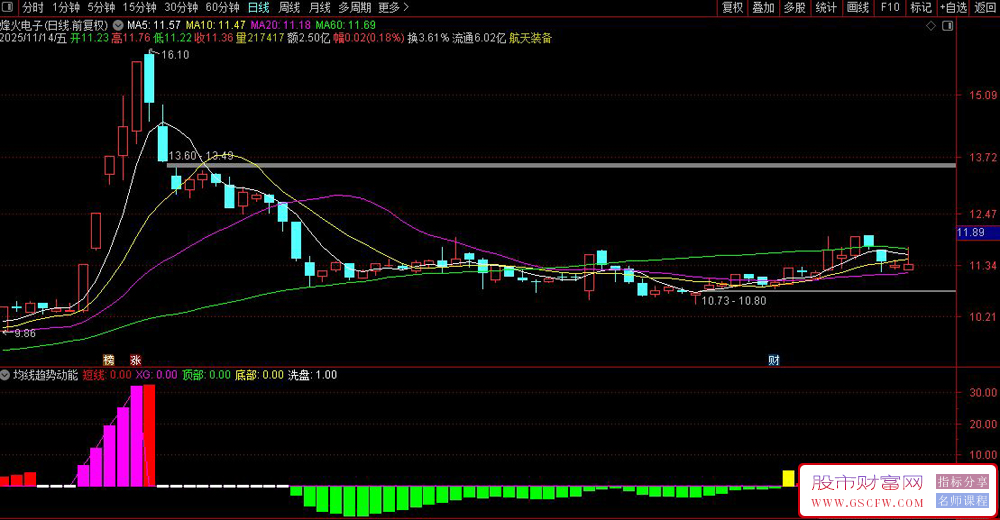
Task: Click the 返回 back button
Action: point(985,7)
